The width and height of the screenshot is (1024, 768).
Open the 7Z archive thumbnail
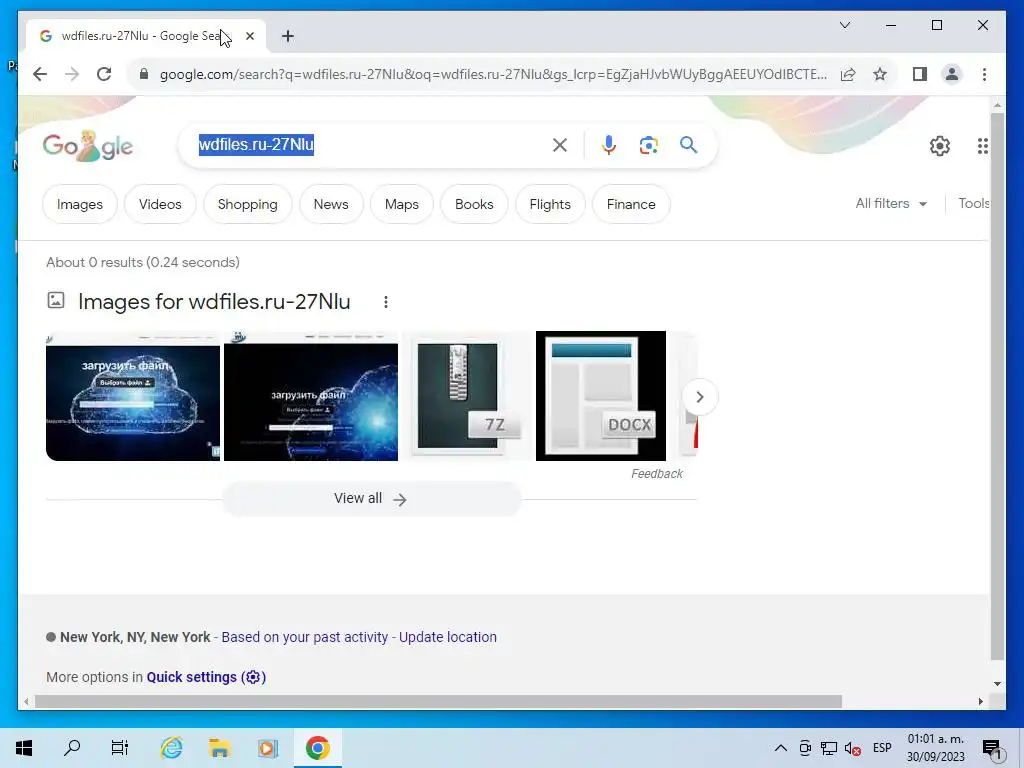pos(466,396)
